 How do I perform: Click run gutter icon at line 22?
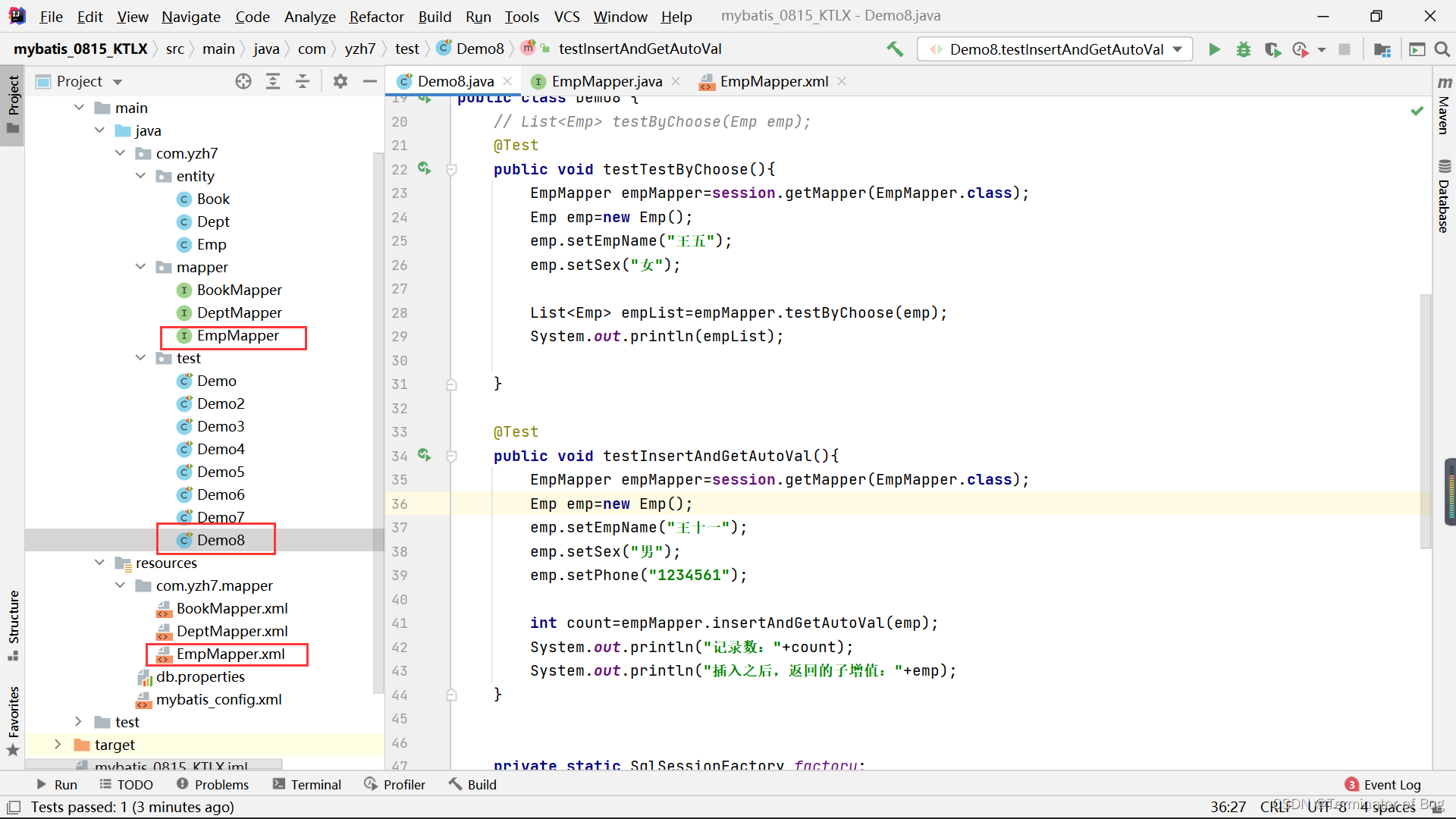tap(425, 168)
